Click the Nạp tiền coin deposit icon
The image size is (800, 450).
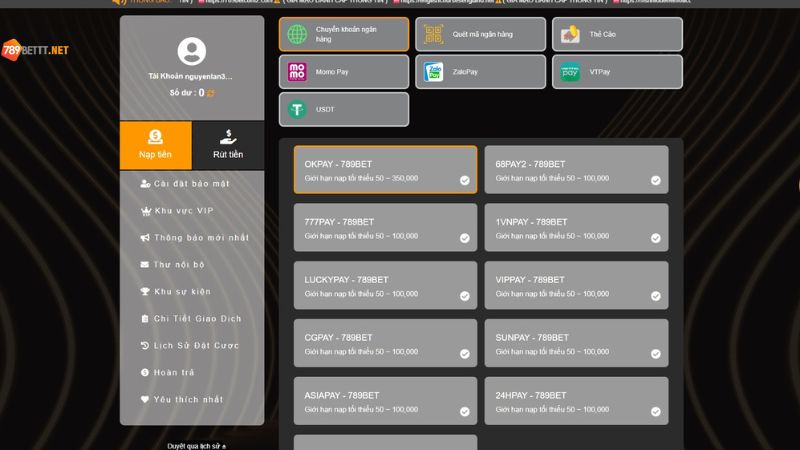[155, 137]
